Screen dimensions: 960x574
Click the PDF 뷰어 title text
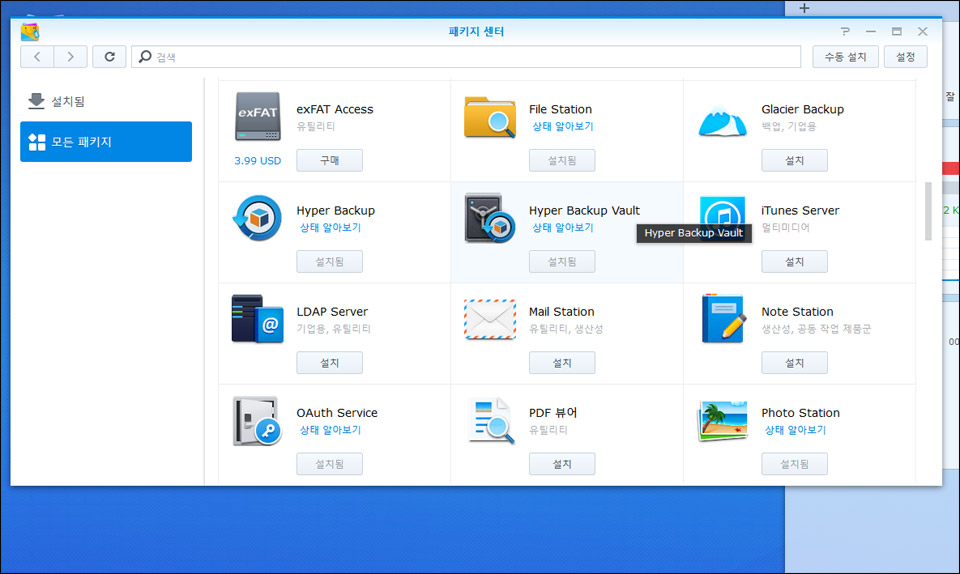click(553, 412)
